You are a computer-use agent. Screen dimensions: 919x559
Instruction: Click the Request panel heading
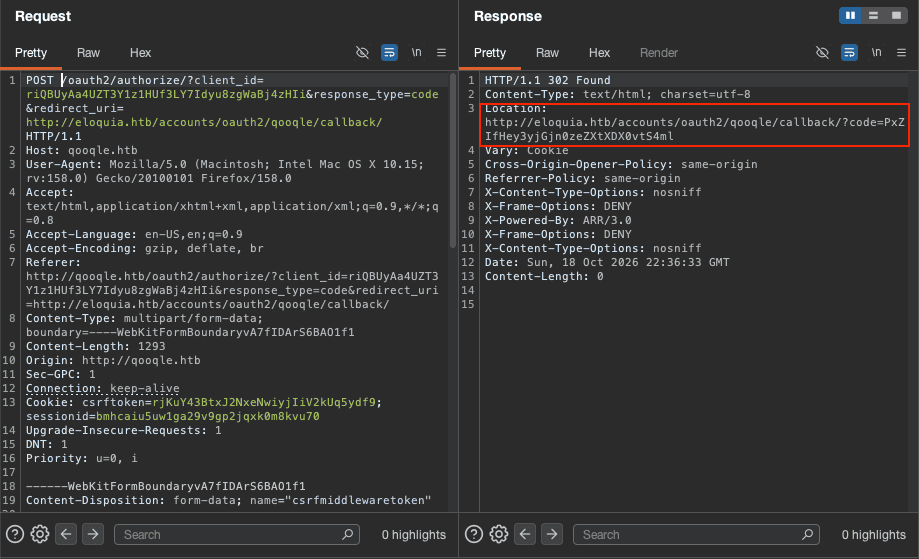[x=43, y=16]
